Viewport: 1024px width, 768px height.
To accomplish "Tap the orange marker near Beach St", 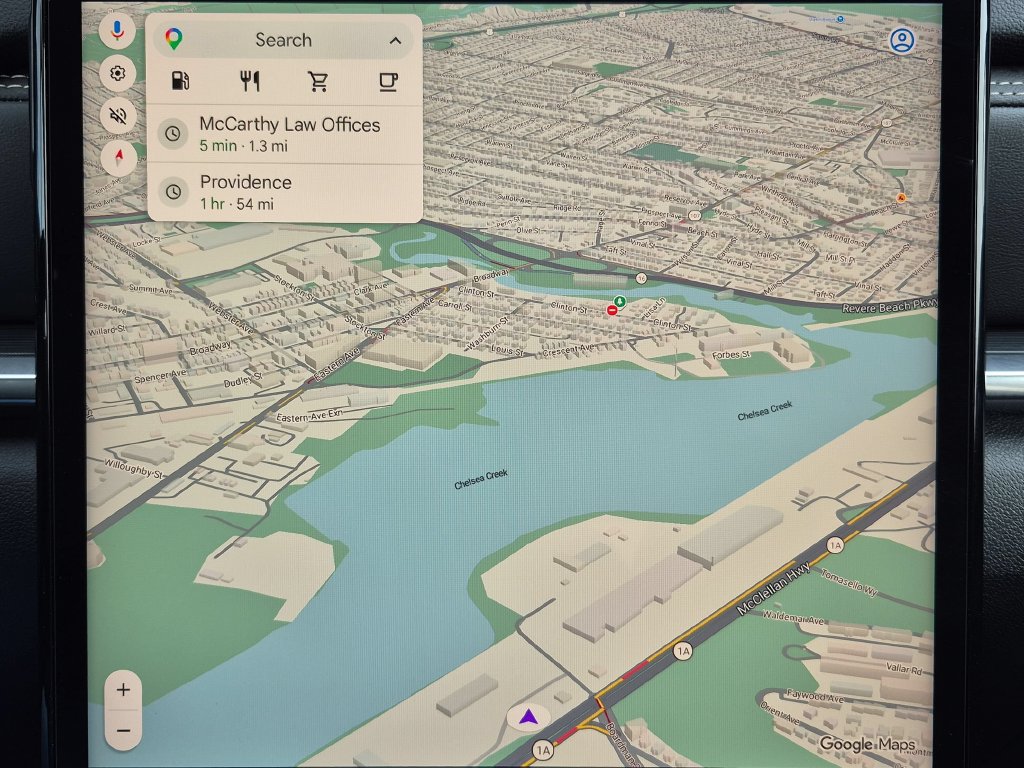I will point(901,197).
